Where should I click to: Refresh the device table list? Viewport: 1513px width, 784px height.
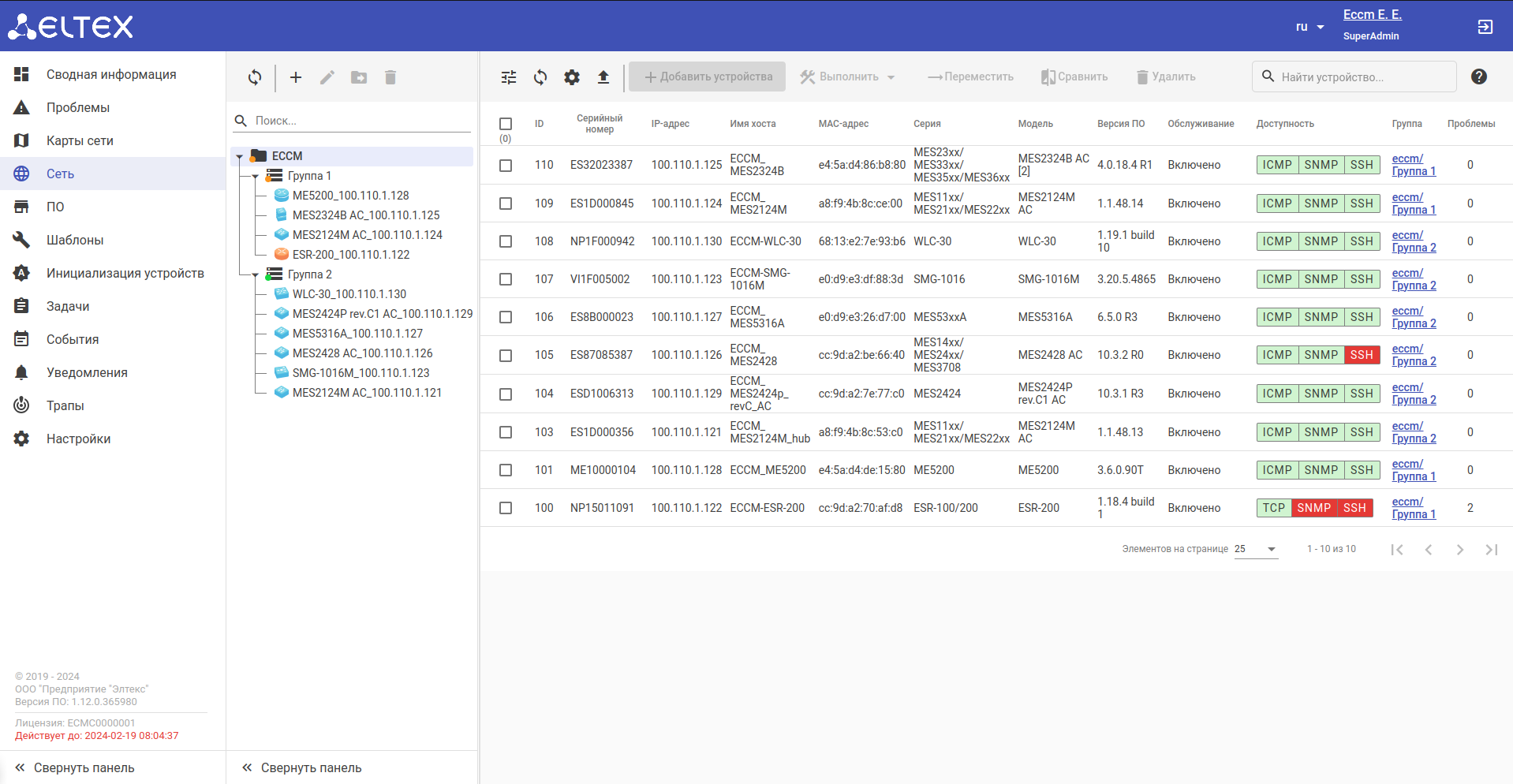pyautogui.click(x=540, y=77)
